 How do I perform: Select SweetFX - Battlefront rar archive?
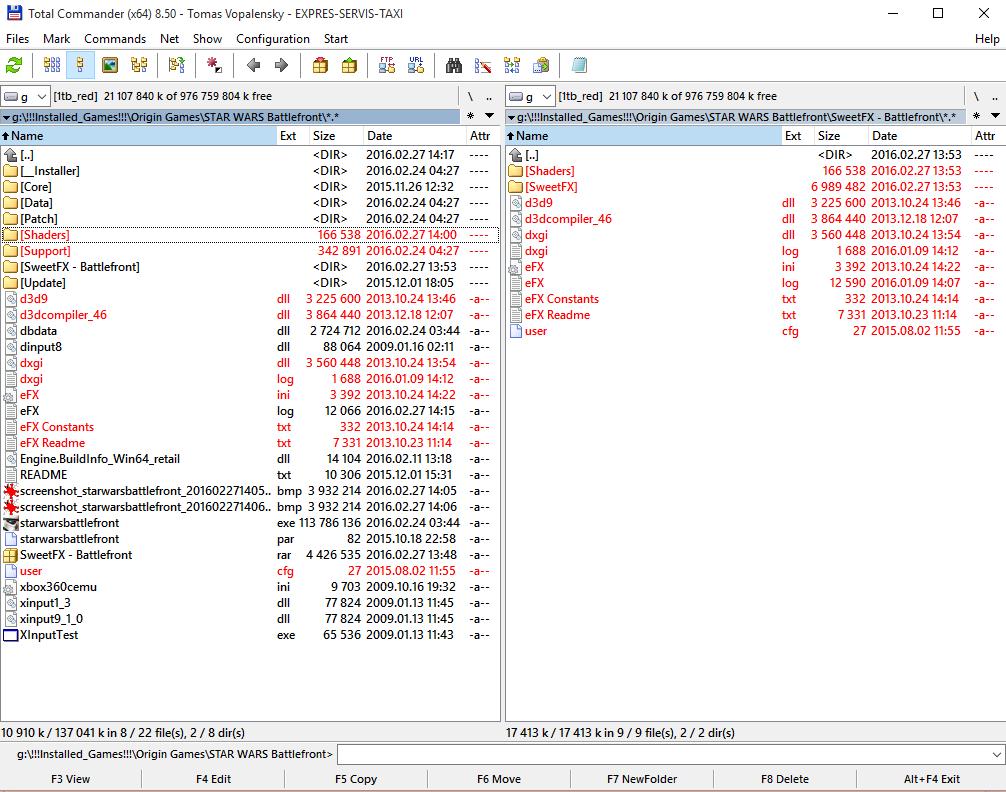(x=250, y=555)
